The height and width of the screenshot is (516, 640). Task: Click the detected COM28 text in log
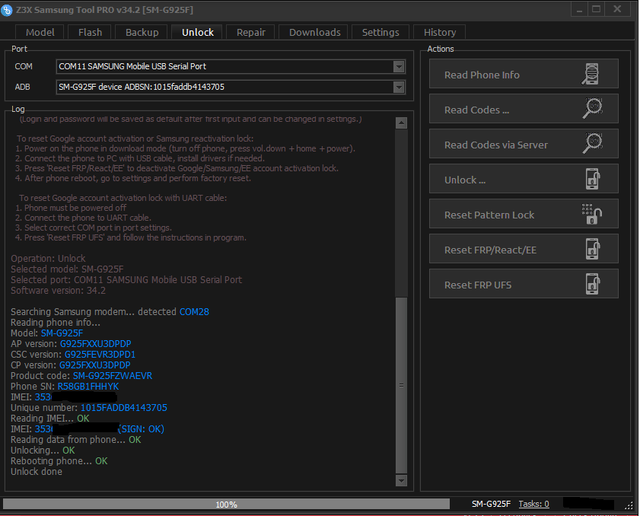pos(194,312)
